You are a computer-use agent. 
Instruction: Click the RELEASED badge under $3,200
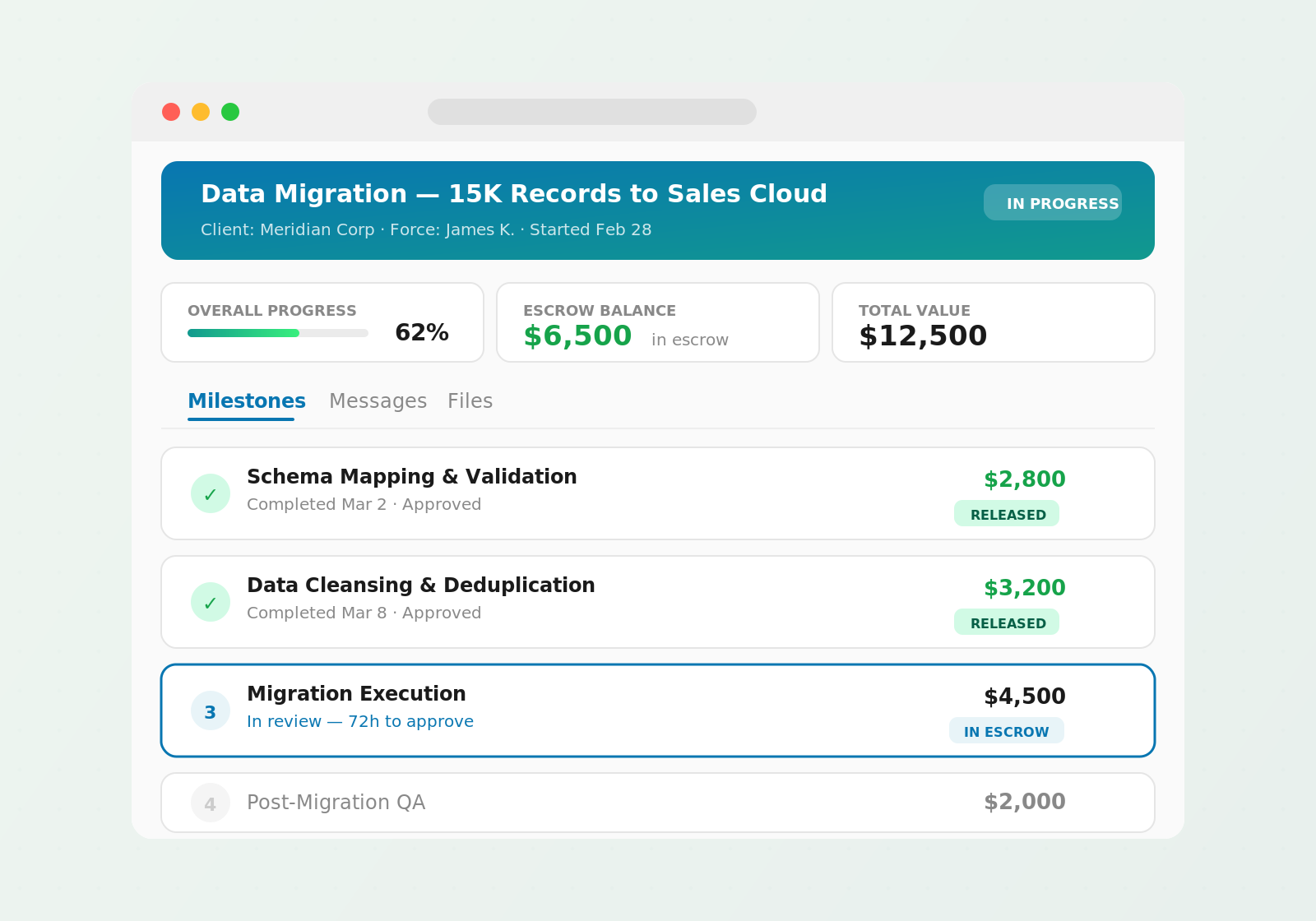(x=1006, y=622)
